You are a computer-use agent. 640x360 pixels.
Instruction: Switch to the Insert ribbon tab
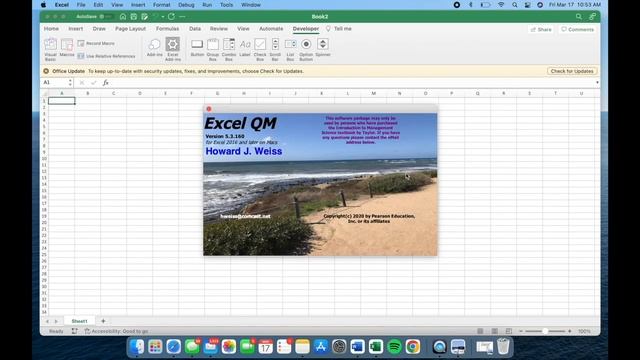[x=76, y=29]
